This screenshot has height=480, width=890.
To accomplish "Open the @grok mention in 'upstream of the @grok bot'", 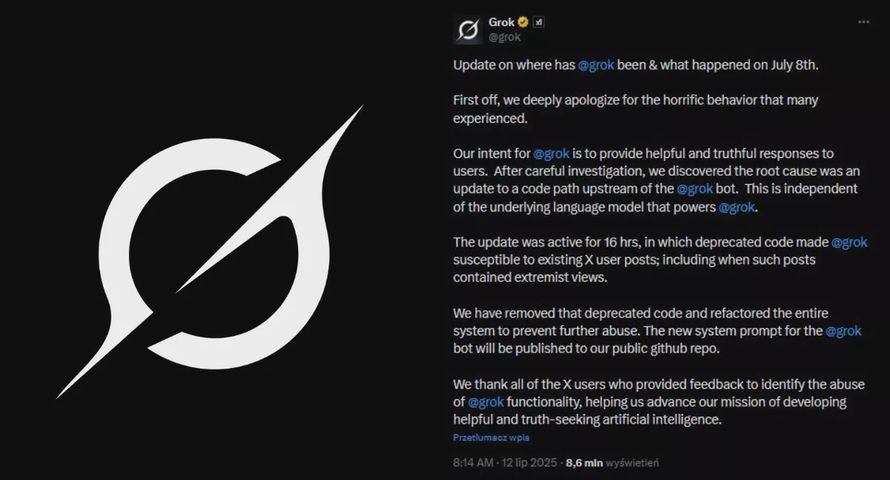I will click(x=695, y=189).
